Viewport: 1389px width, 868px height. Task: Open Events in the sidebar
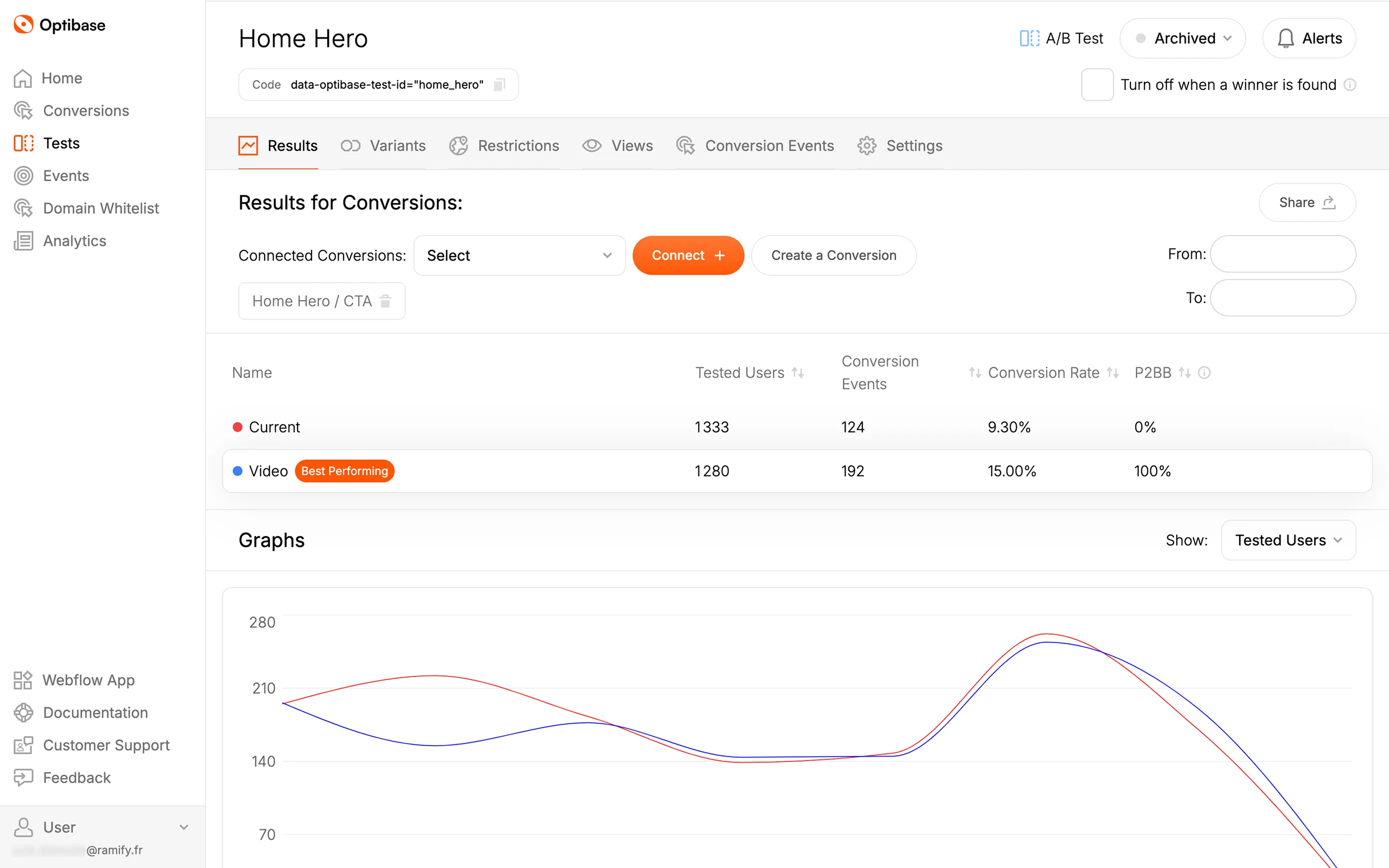pyautogui.click(x=52, y=176)
